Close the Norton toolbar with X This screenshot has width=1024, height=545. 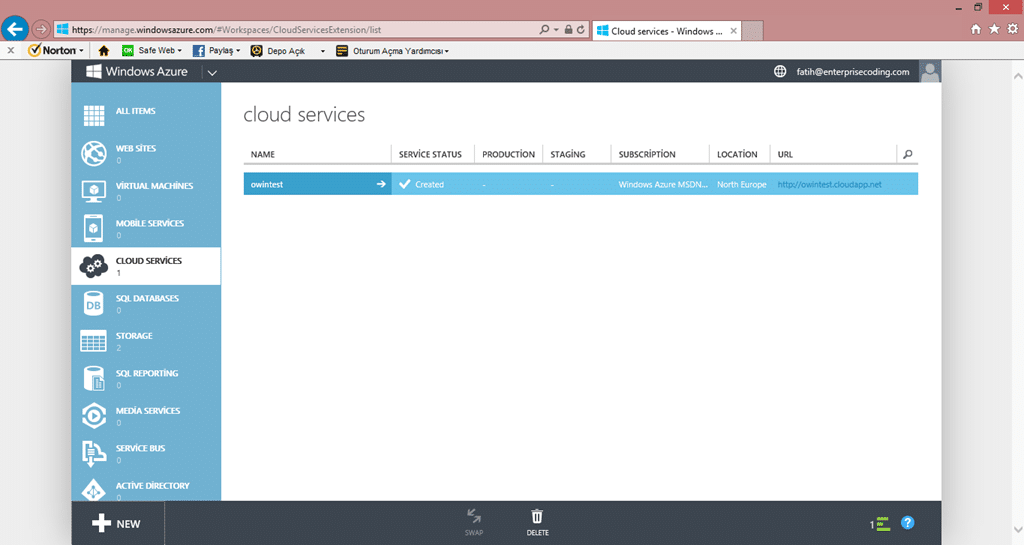click(11, 50)
